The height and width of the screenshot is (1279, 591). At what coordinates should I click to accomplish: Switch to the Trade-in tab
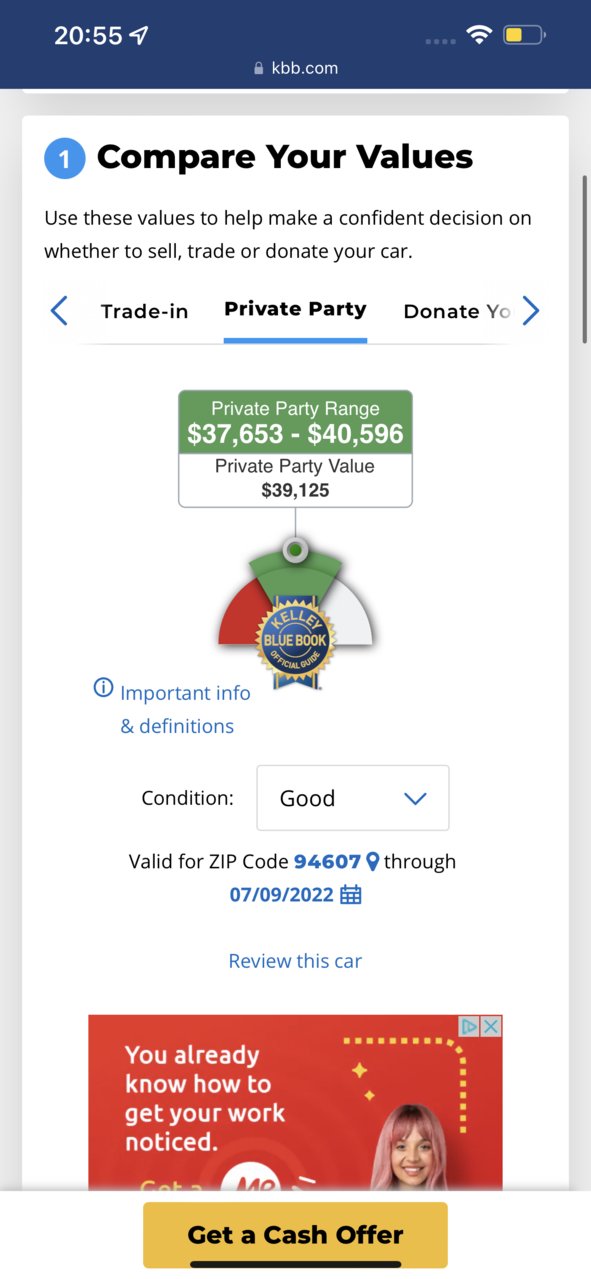144,311
